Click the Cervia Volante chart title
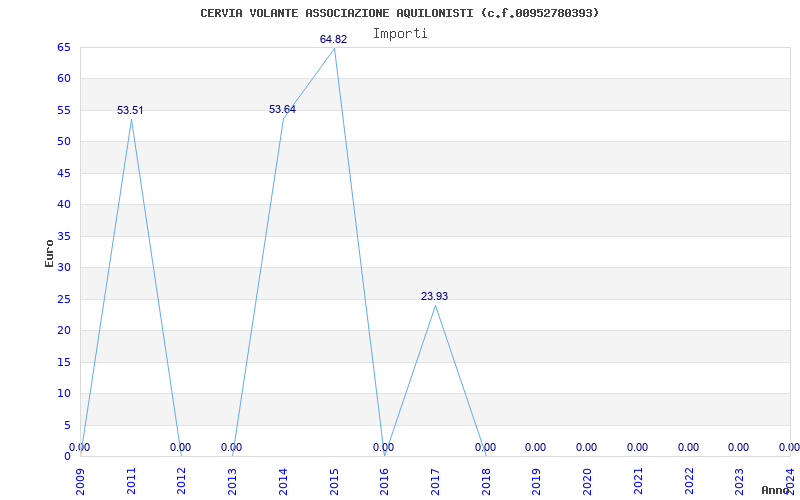The width and height of the screenshot is (800, 500). [x=399, y=13]
